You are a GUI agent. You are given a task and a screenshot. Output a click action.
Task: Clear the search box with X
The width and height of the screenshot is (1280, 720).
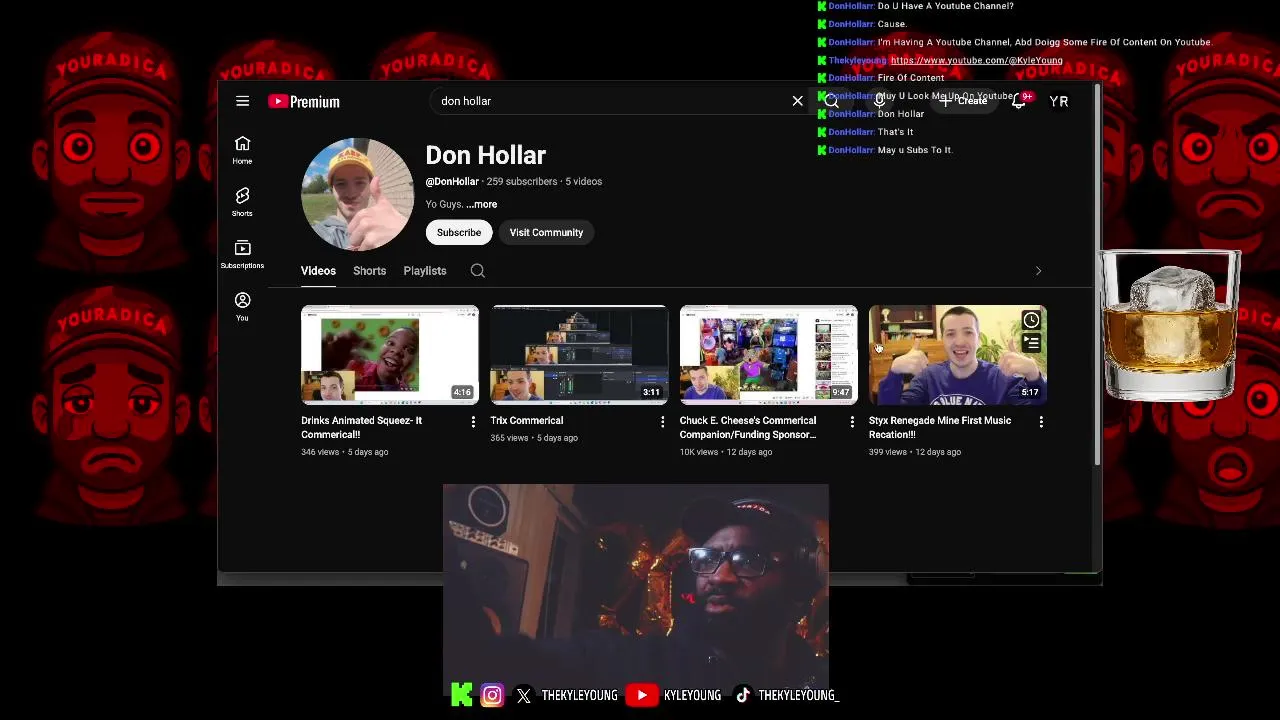(x=797, y=101)
